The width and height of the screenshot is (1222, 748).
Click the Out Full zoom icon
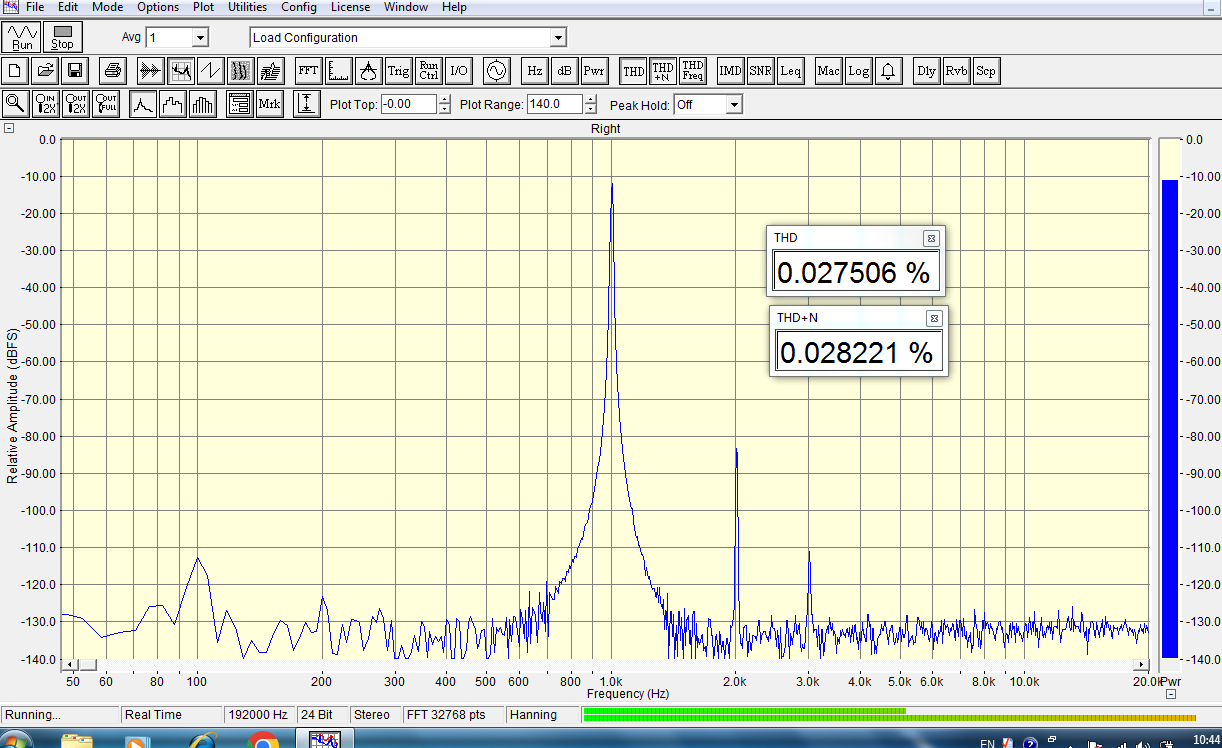pos(106,104)
